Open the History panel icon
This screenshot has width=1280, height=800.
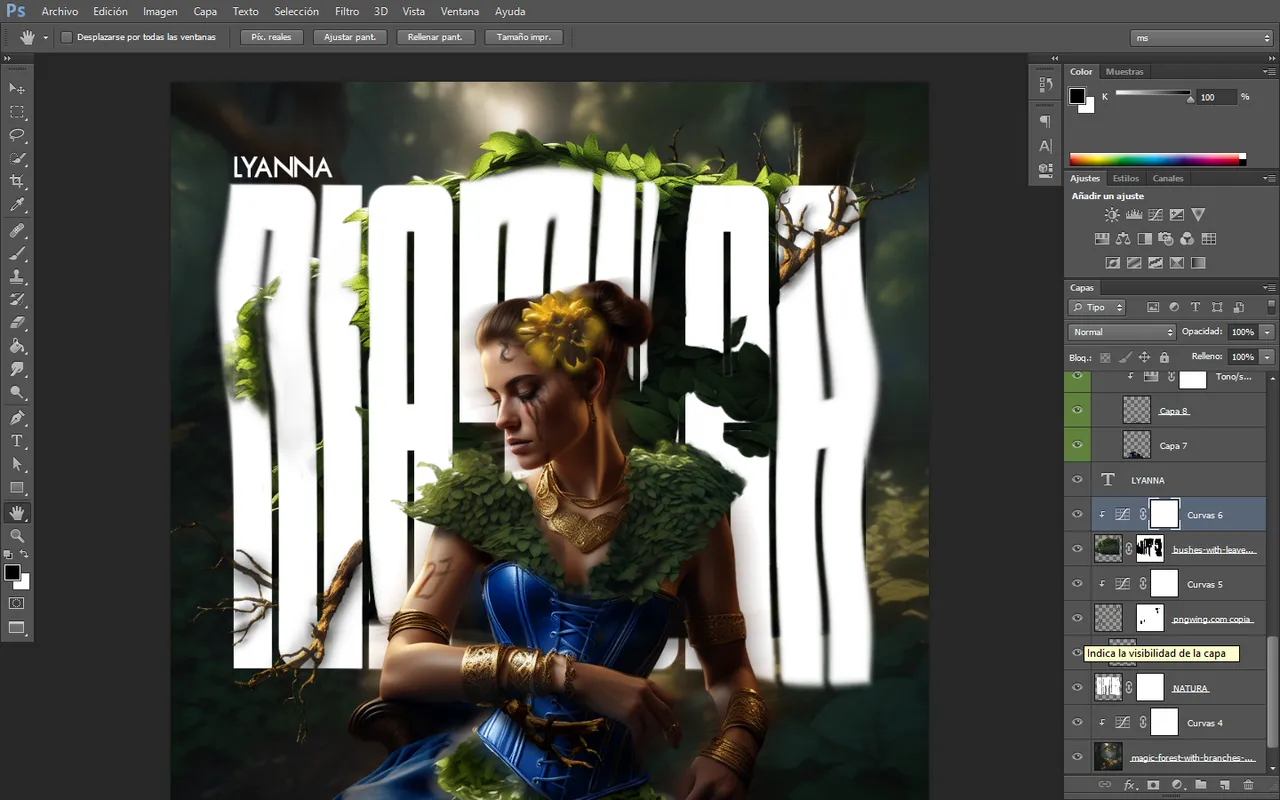1045,86
